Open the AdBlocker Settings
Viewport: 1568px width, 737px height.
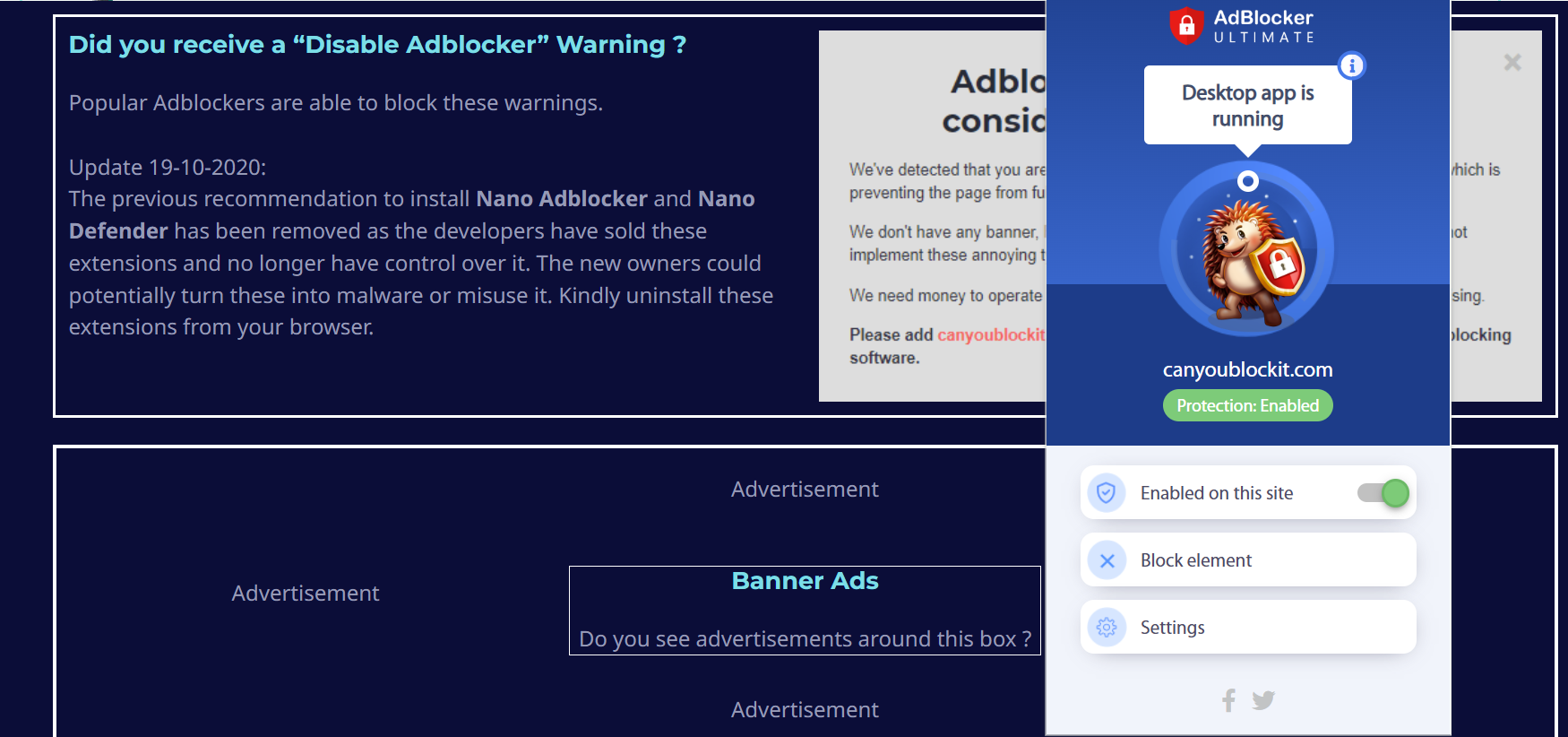(x=1248, y=627)
